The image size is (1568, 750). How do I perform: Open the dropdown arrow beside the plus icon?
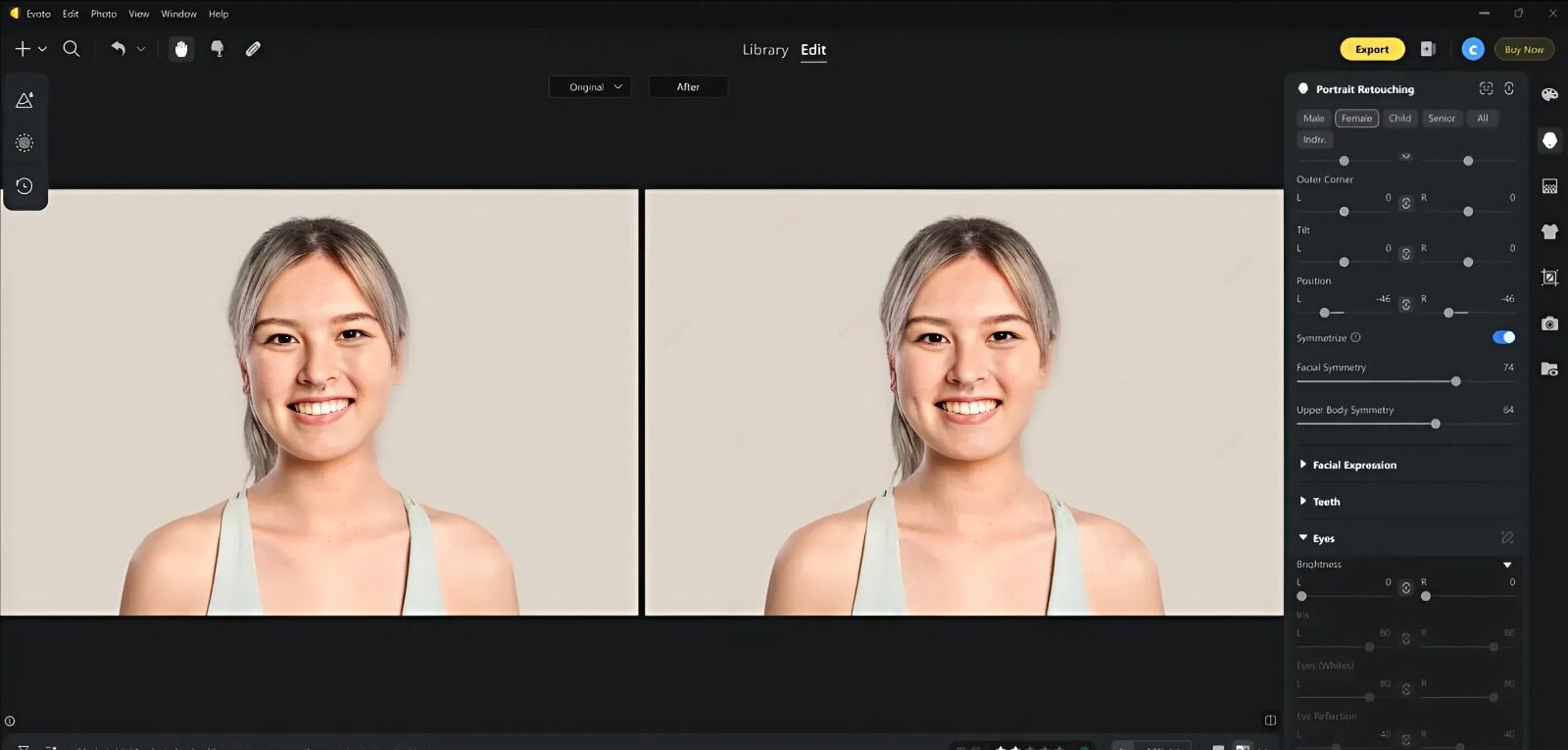pyautogui.click(x=42, y=49)
